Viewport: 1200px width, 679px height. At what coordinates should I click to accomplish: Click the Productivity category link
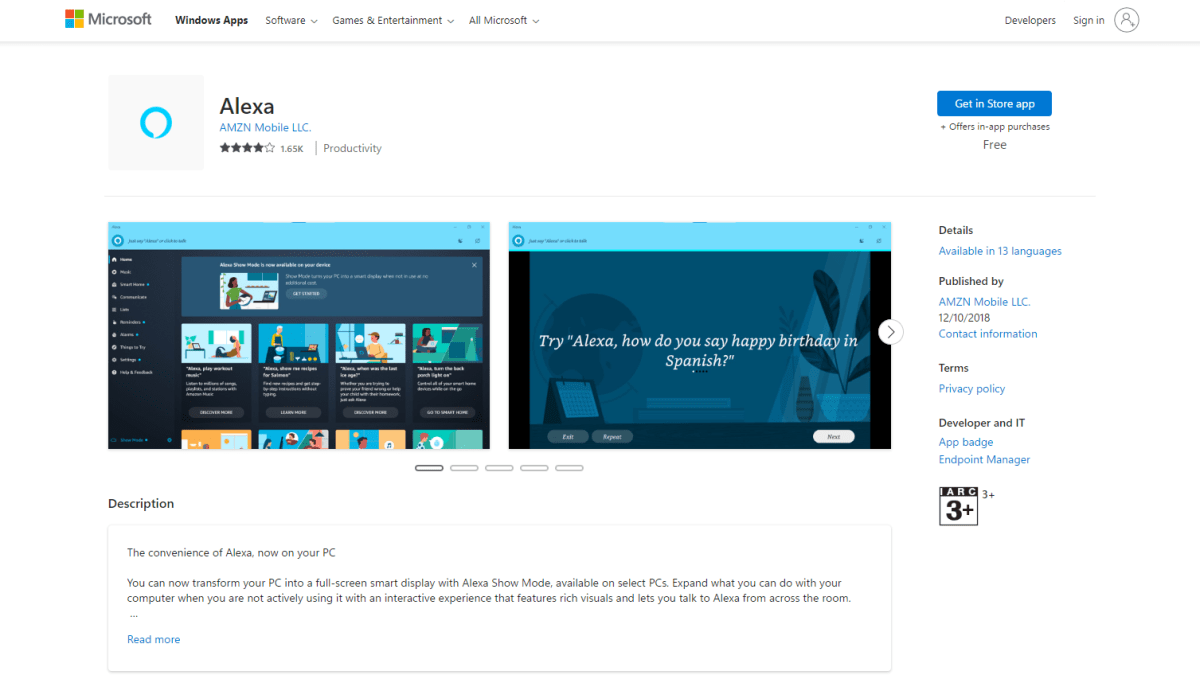352,148
